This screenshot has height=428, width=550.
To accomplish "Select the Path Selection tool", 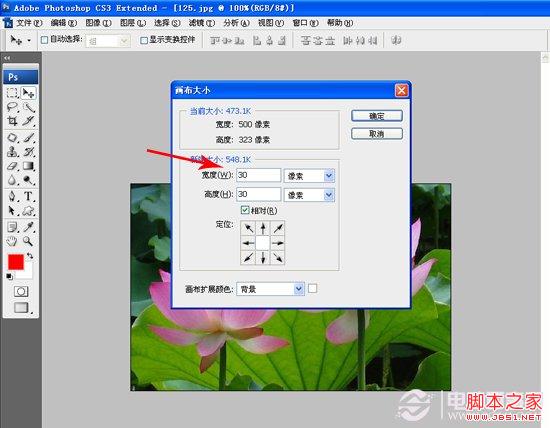I will click(12, 210).
